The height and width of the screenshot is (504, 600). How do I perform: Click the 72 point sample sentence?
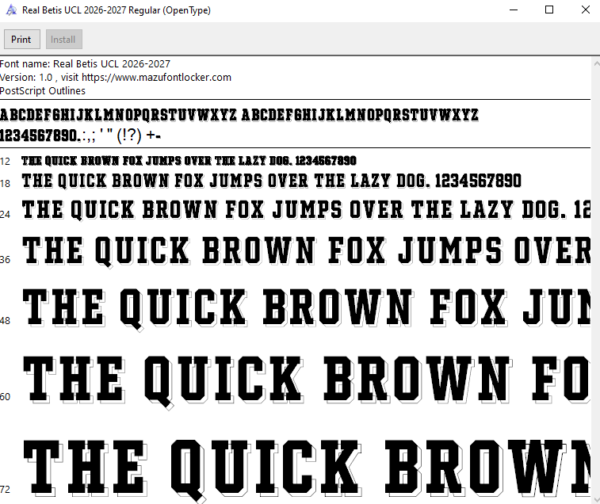pos(306,470)
